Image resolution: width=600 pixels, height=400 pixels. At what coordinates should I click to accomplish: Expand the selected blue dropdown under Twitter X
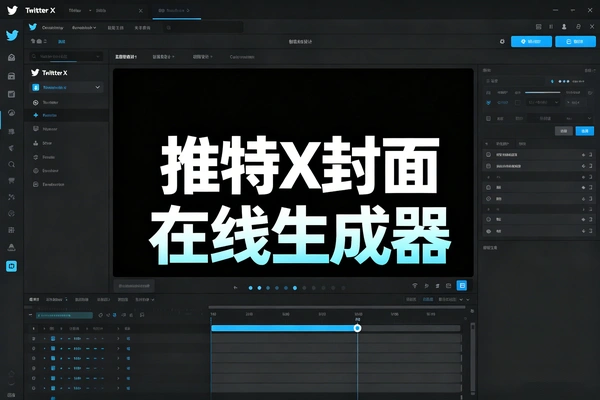[66, 87]
